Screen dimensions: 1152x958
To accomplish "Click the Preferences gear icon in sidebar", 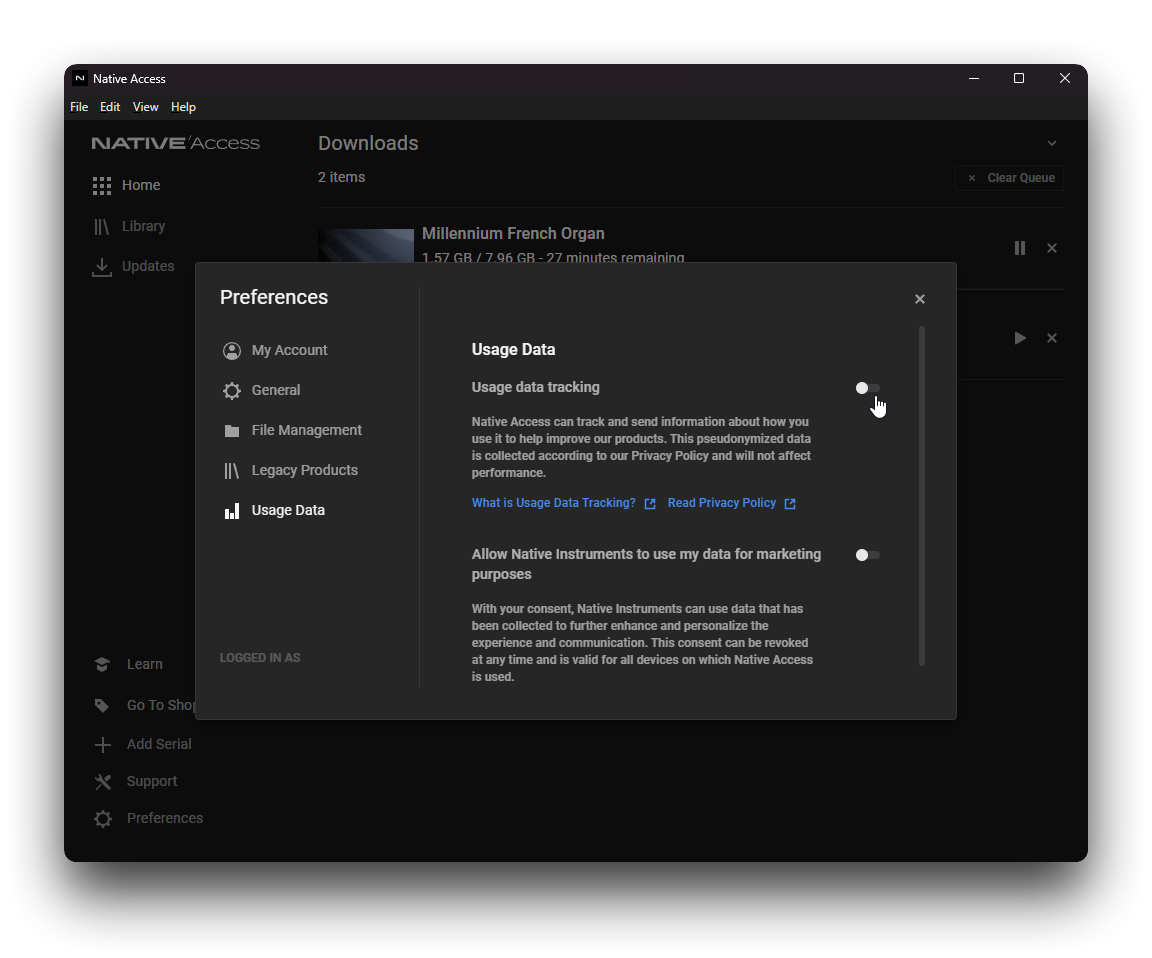I will (x=103, y=819).
